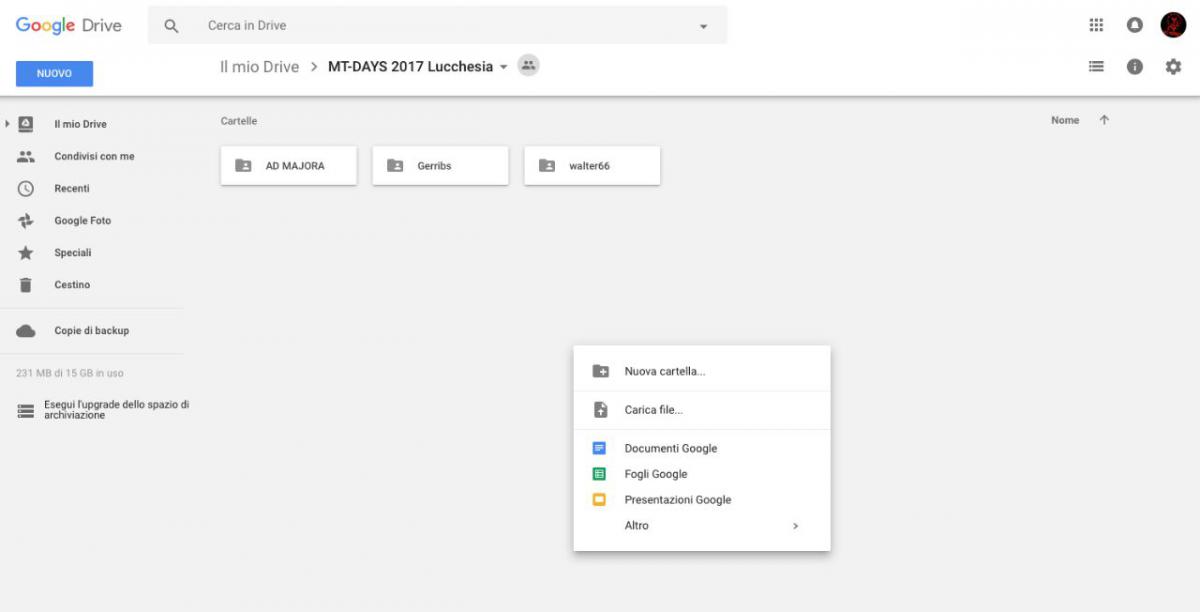Choose Fogli Google in the menu

click(x=702, y=474)
